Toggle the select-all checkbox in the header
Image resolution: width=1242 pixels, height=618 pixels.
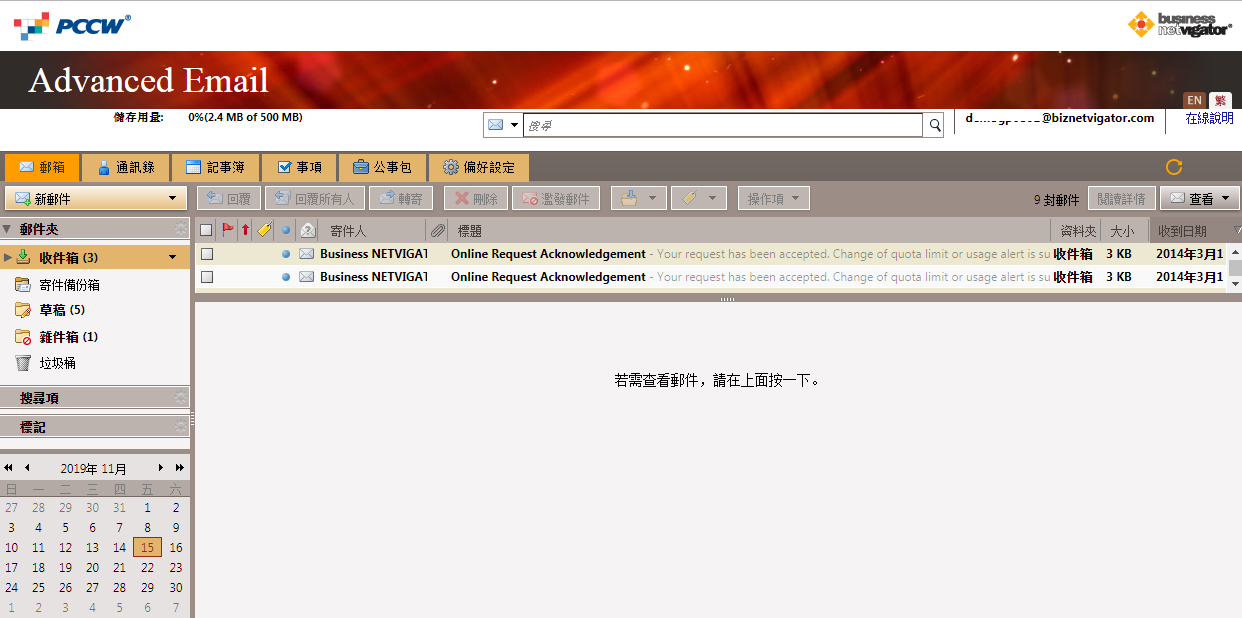[x=205, y=229]
